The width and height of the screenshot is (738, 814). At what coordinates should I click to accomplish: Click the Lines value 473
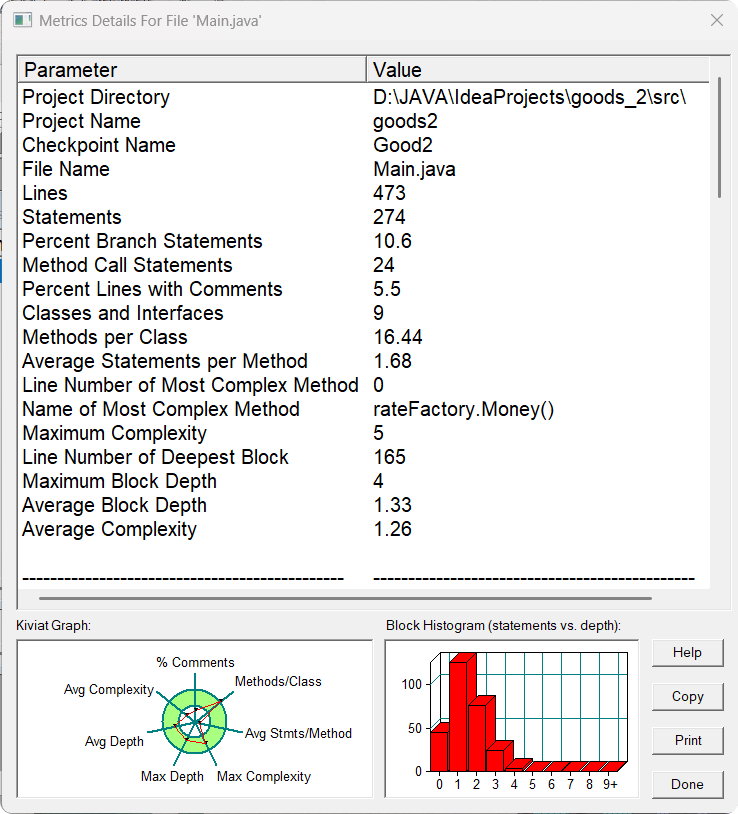click(389, 193)
